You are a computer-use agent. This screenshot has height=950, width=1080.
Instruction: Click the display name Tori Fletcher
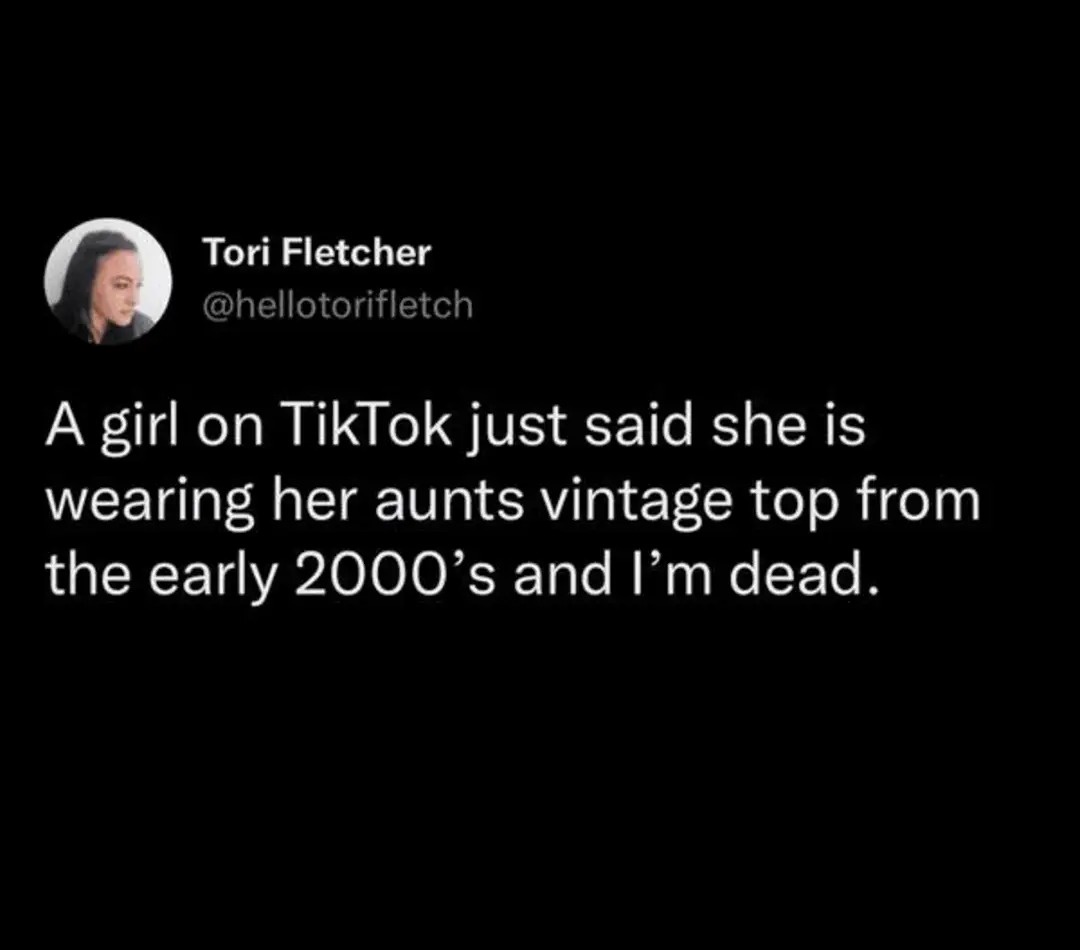coord(317,252)
